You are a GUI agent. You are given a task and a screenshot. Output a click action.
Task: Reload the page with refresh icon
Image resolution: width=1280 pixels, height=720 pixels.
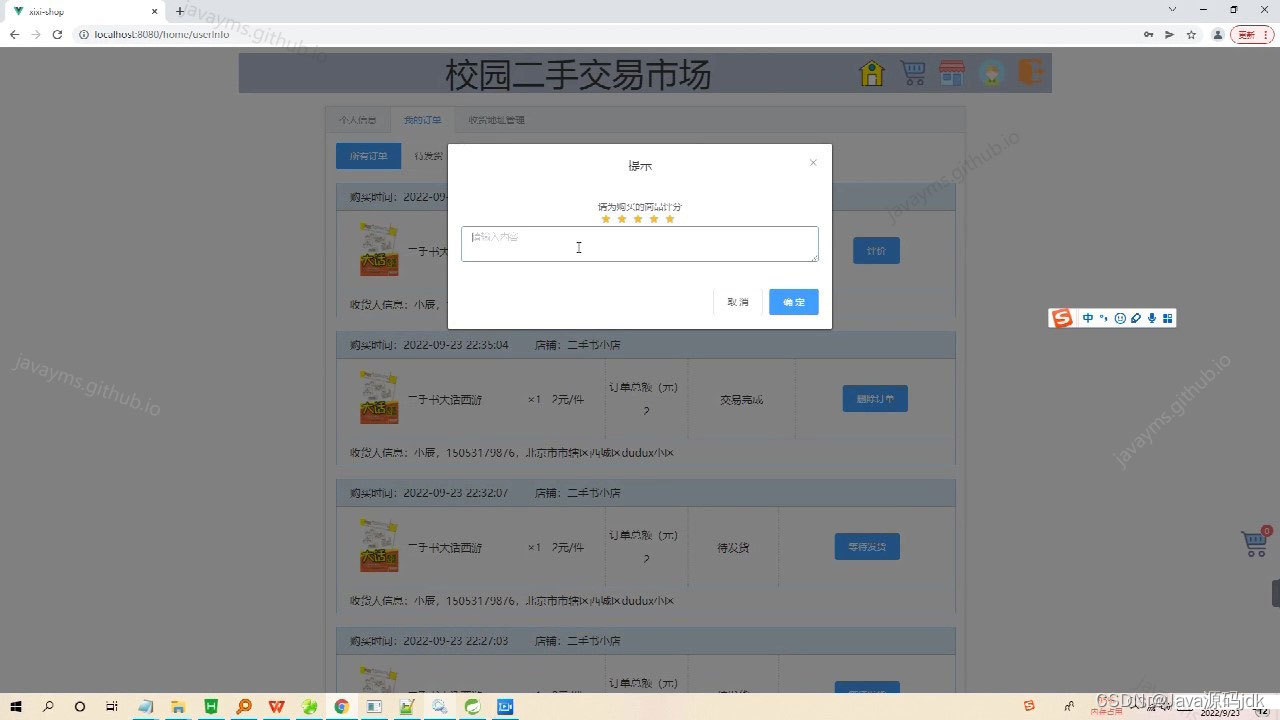pyautogui.click(x=57, y=34)
